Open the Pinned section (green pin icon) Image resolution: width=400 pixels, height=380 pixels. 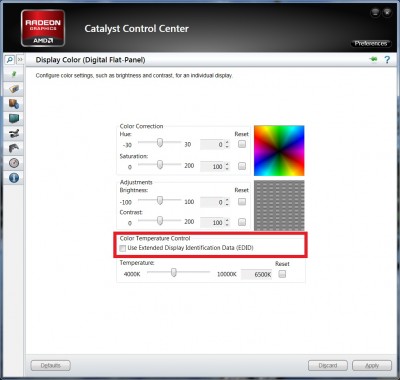coord(14,74)
